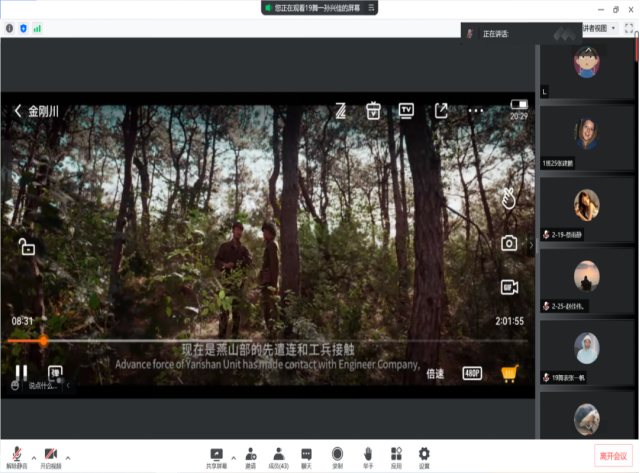640x473 pixels.
Task: Click the share icon in the player
Action: [441, 110]
